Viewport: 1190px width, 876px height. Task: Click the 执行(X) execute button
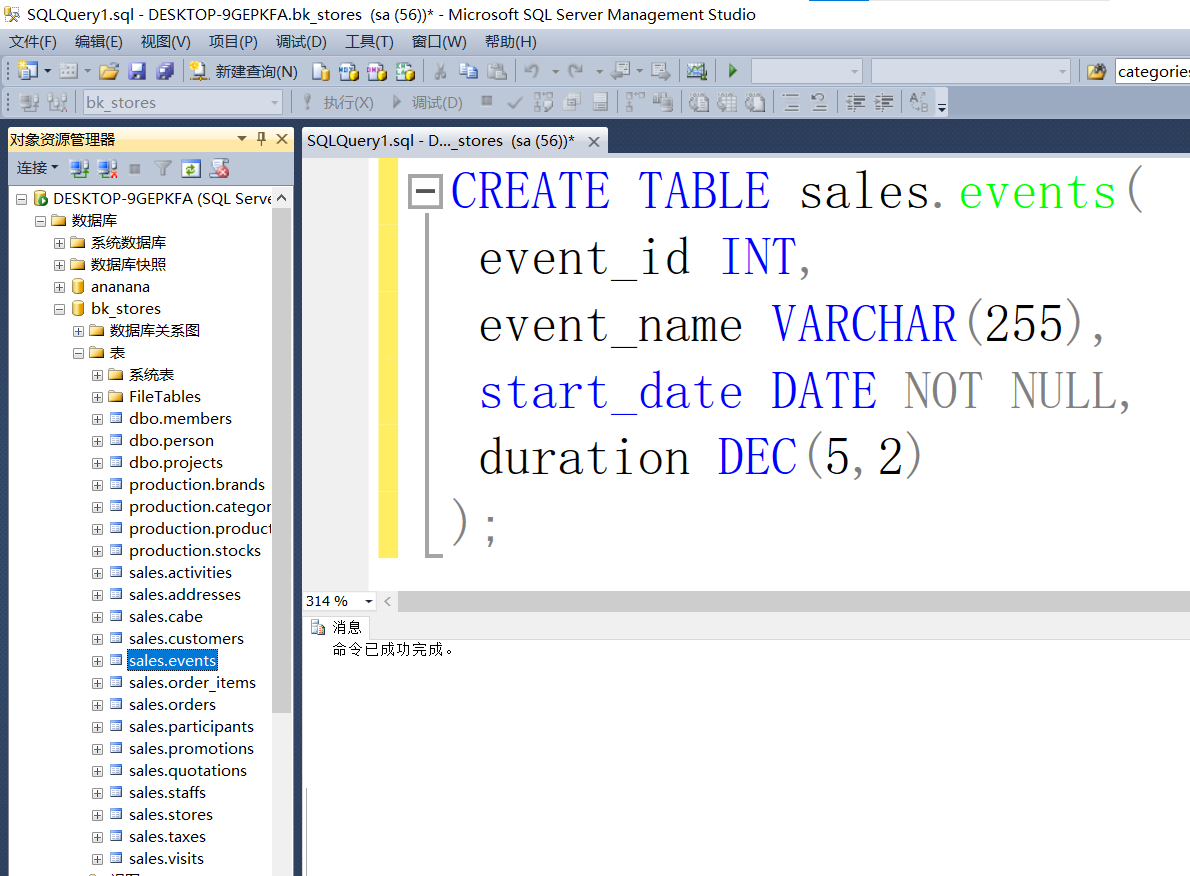click(338, 102)
